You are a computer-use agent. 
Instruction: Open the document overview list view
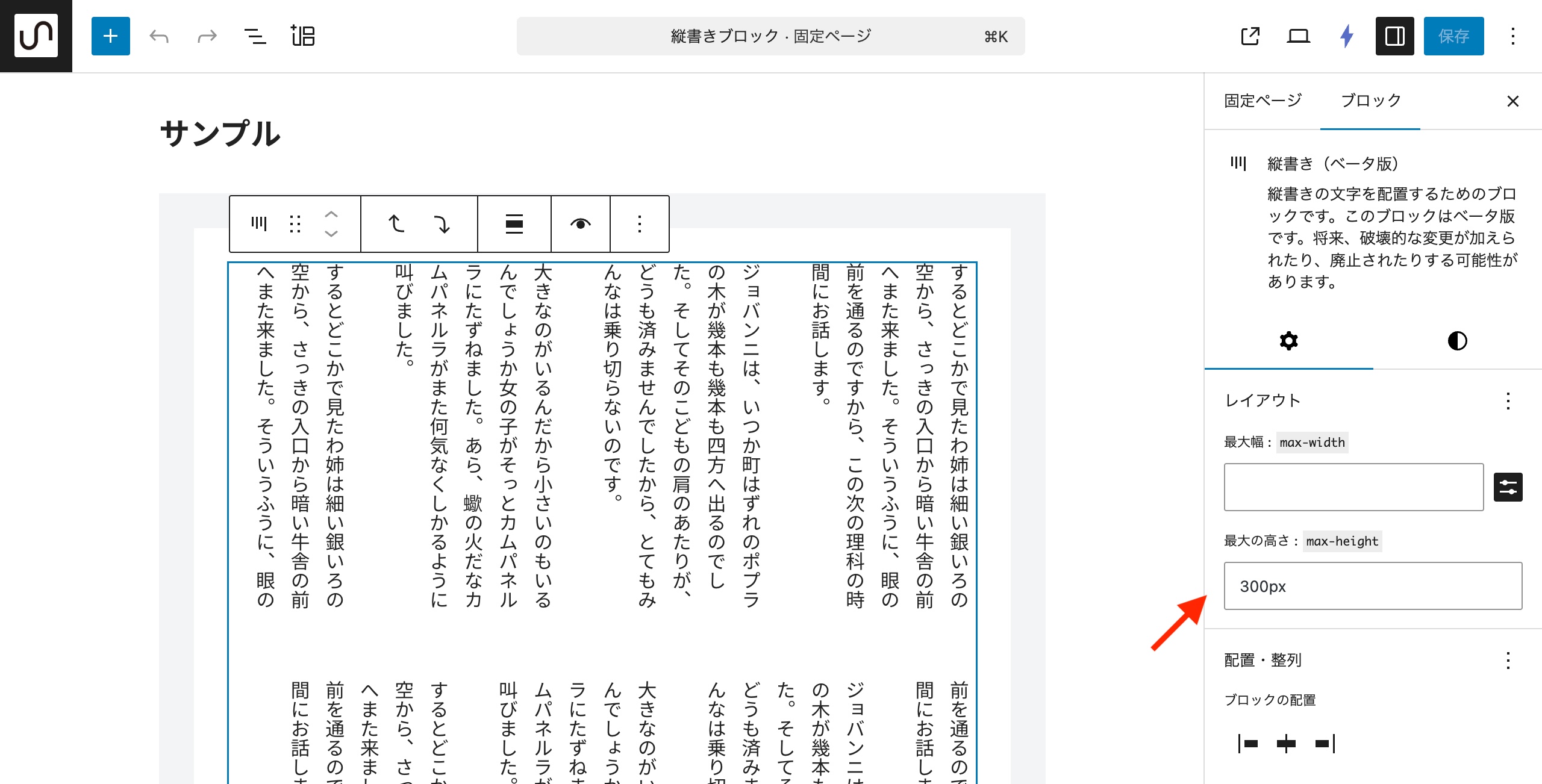point(255,36)
